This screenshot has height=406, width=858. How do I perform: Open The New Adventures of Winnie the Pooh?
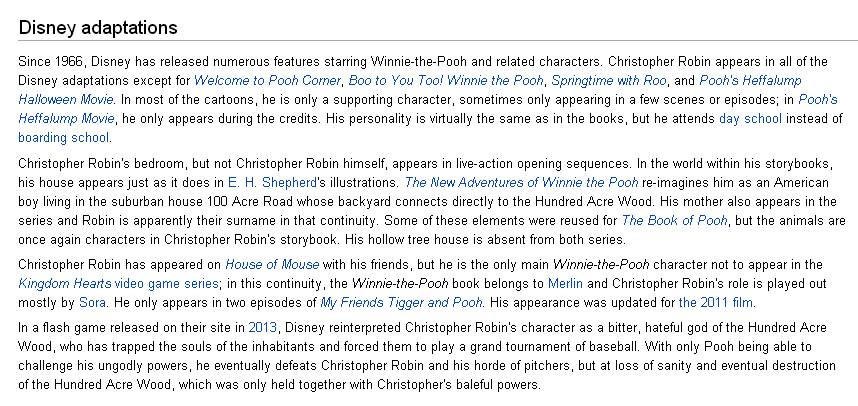pos(521,182)
